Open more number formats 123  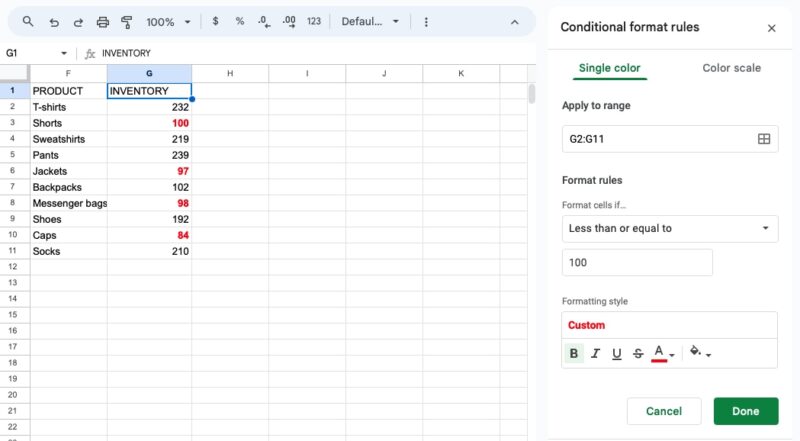coord(314,21)
